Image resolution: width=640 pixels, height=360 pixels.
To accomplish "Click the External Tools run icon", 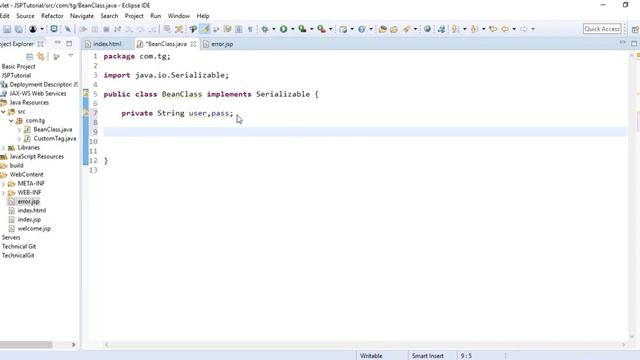I will coord(321,29).
